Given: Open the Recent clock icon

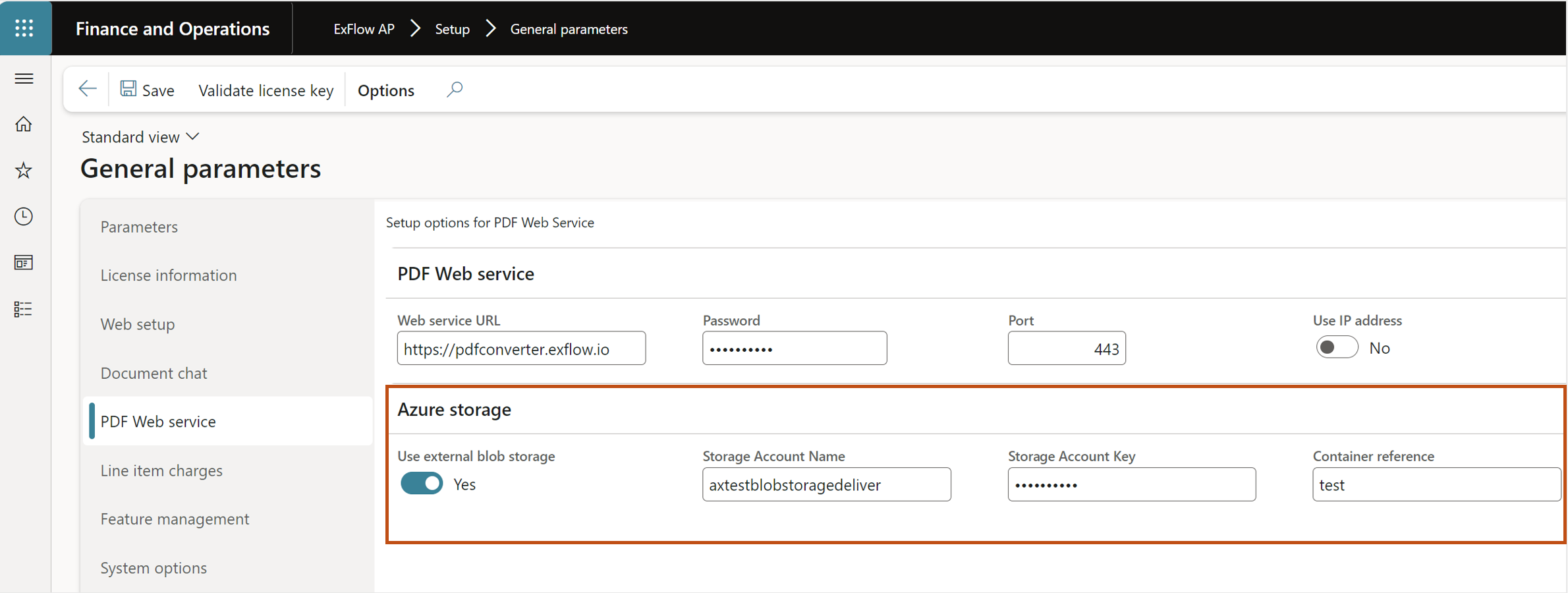Looking at the screenshot, I should pyautogui.click(x=24, y=216).
